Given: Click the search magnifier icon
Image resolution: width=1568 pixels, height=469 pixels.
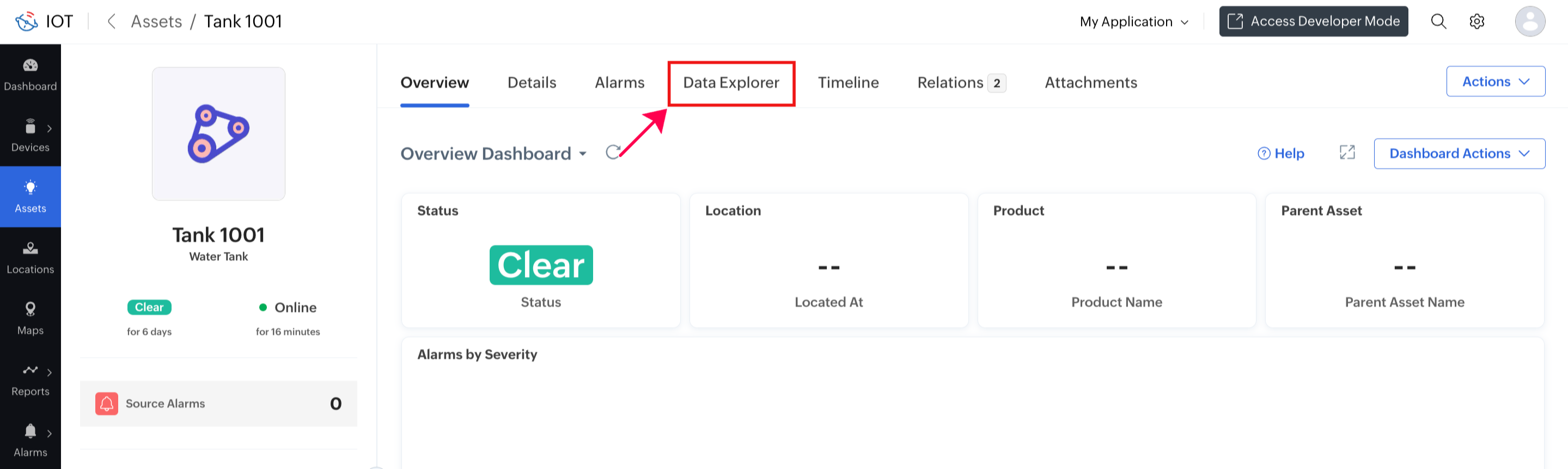Looking at the screenshot, I should coord(1438,21).
